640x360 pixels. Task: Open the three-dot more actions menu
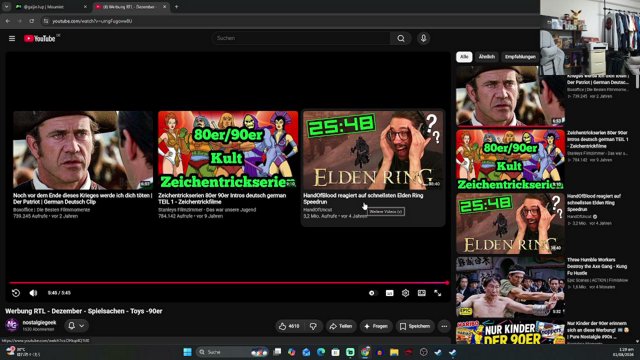pos(444,326)
